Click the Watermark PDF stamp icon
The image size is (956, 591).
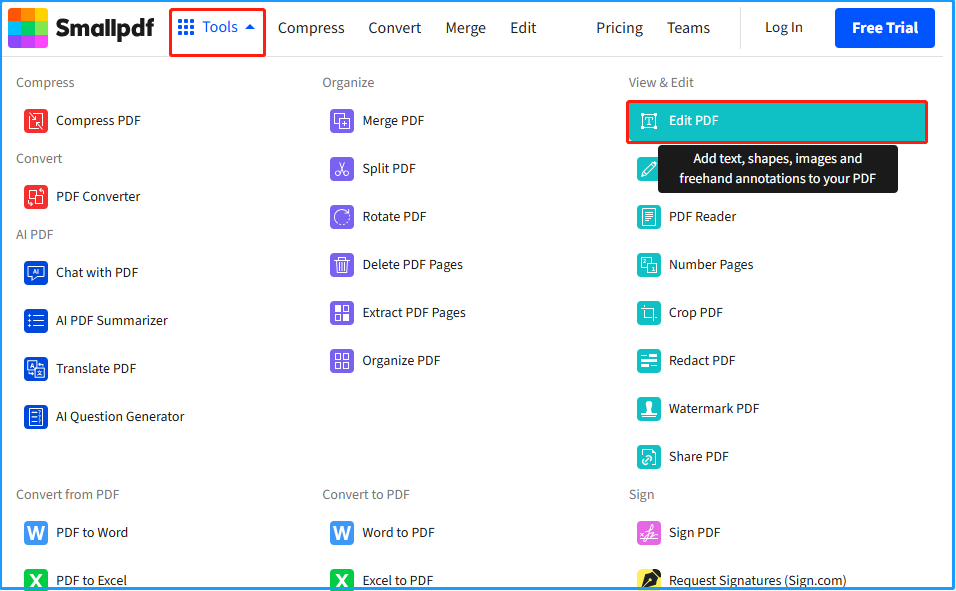[x=649, y=409]
